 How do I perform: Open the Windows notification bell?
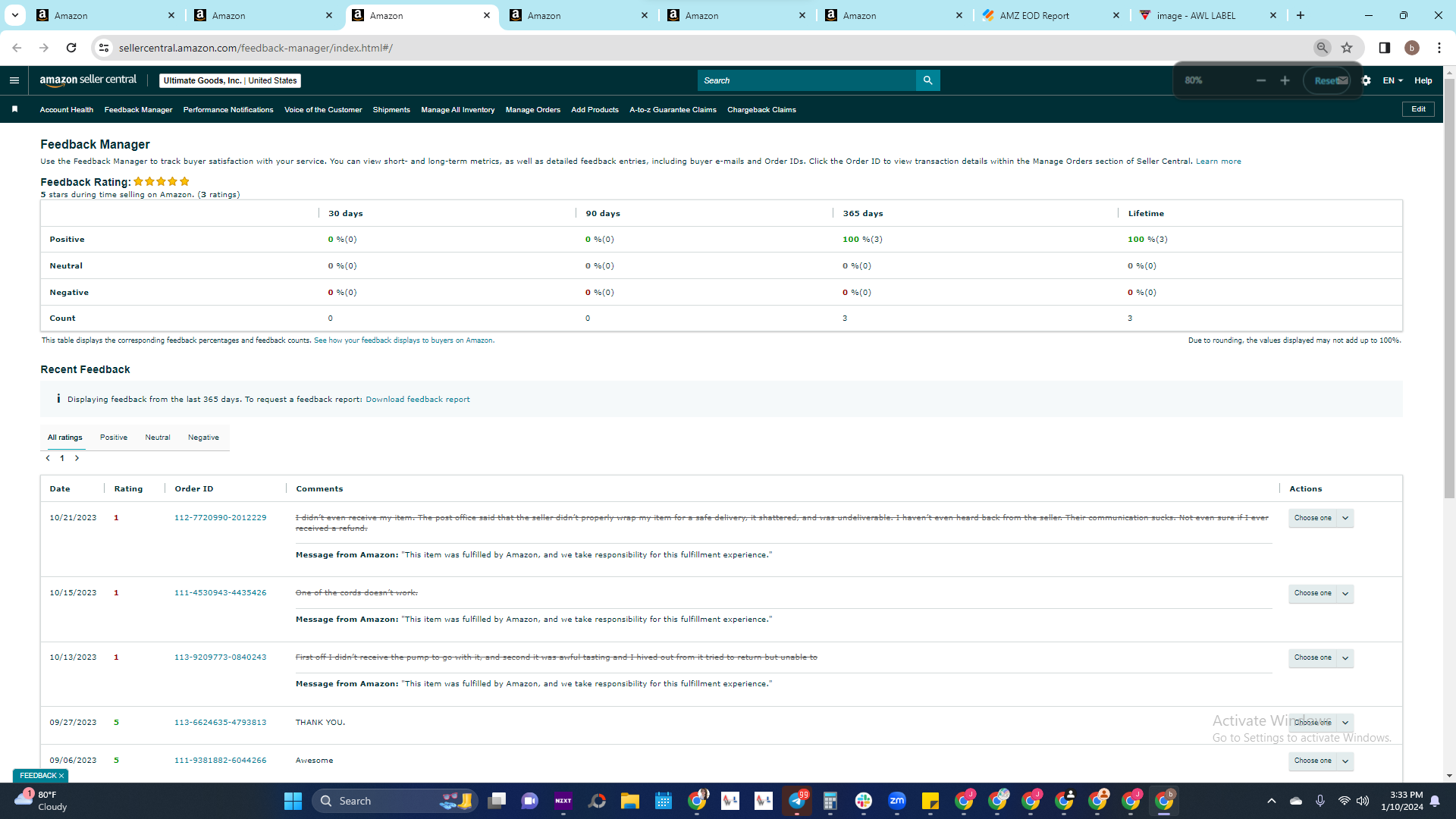tap(1435, 801)
